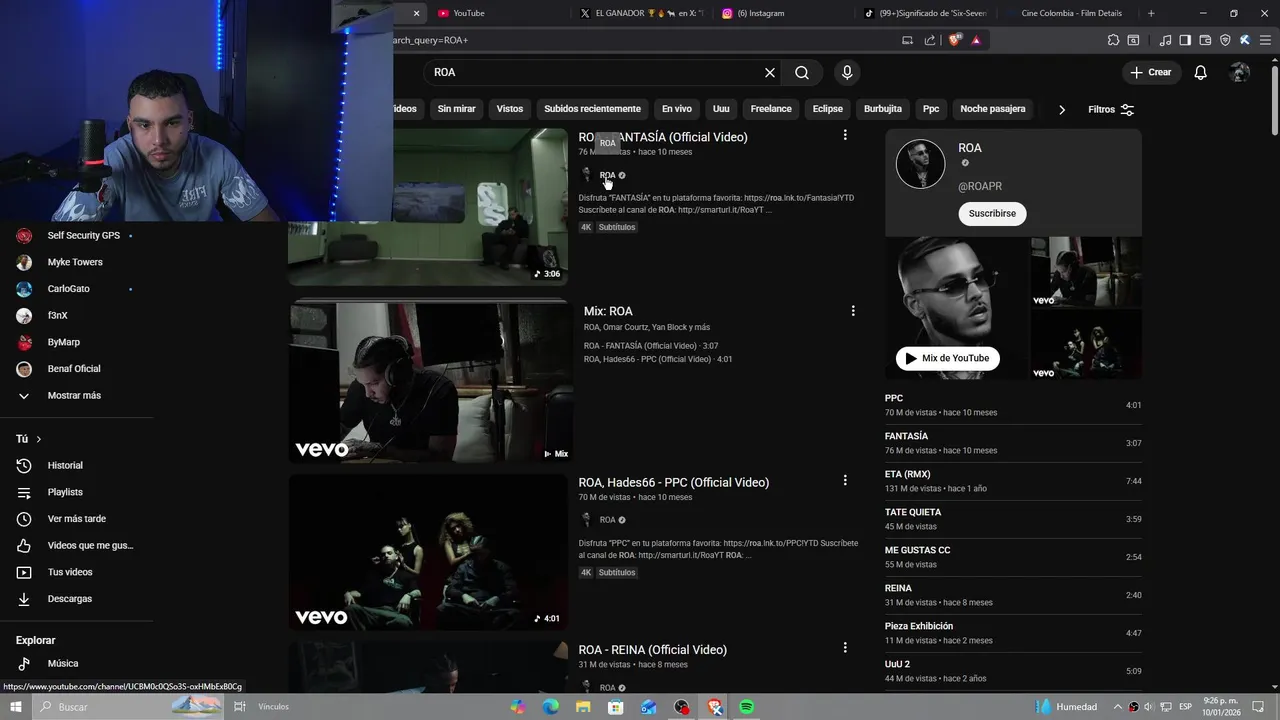Viewport: 1280px width, 720px height.
Task: Open the Filtros search filters
Action: (1111, 109)
